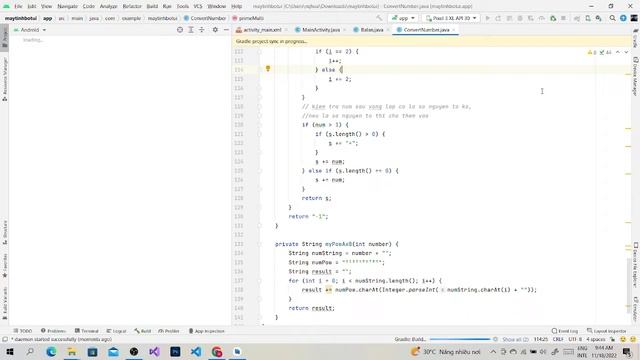
Task: Open Microsoft Edge from the taskbar
Action: pyautogui.click(x=51, y=351)
